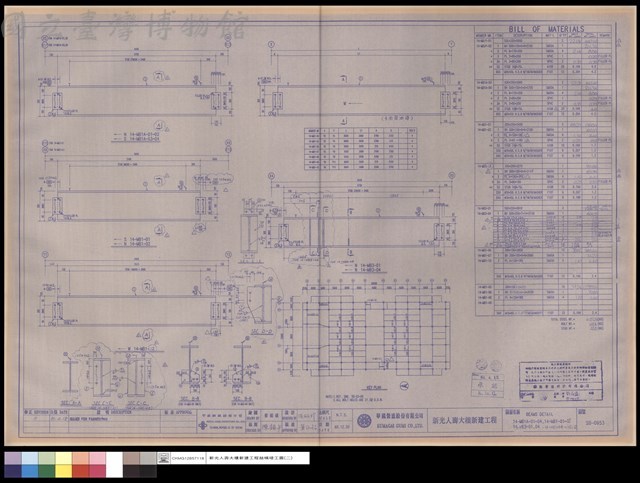Click the archive logo icon beside the catalog number
The height and width of the screenshot is (483, 640).
[163, 458]
